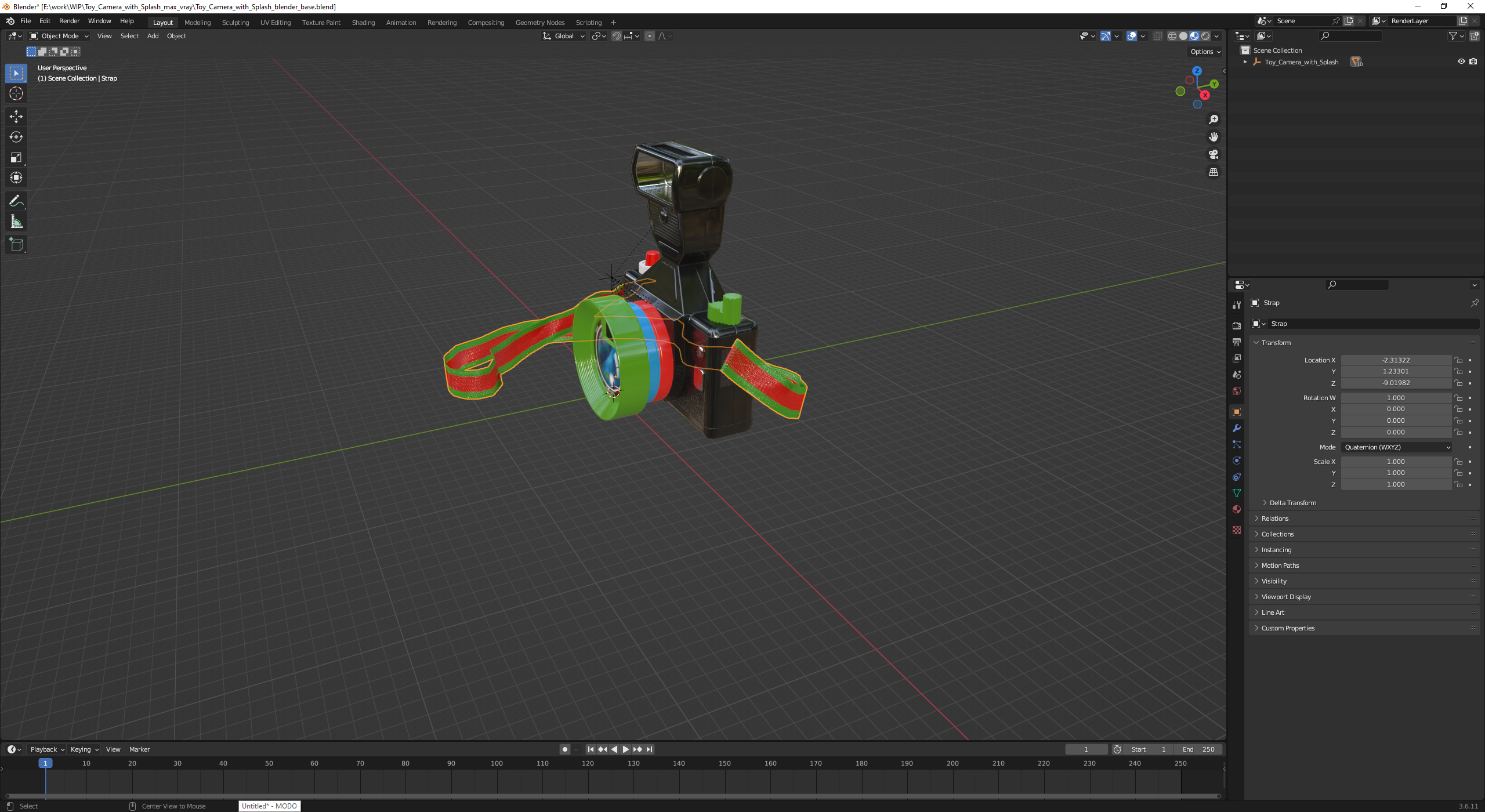Switch to solid viewport shading

tap(1183, 36)
